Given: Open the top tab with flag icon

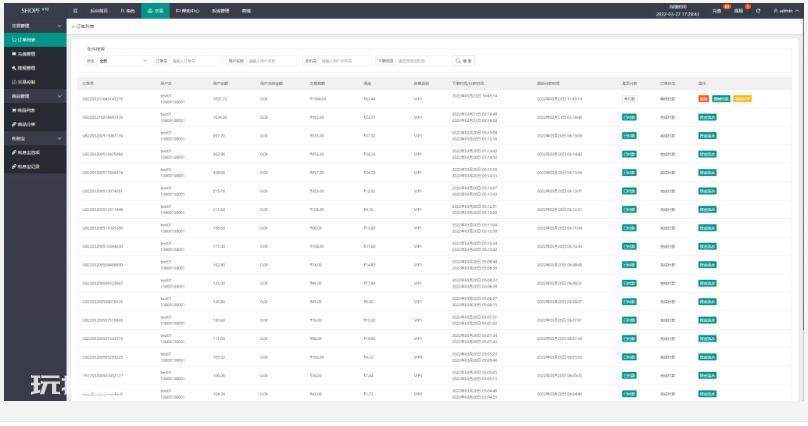Looking at the screenshot, I should tap(188, 10).
